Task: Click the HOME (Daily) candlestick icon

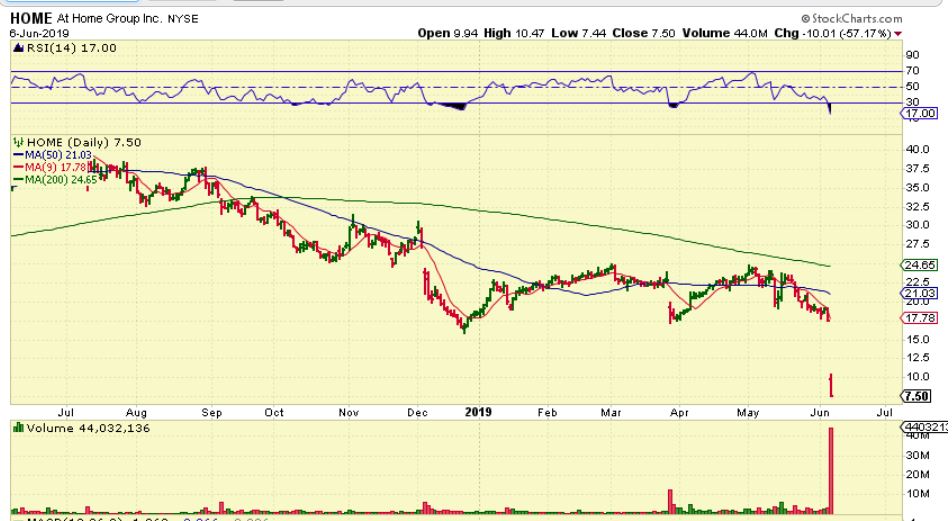Action: click(x=17, y=142)
